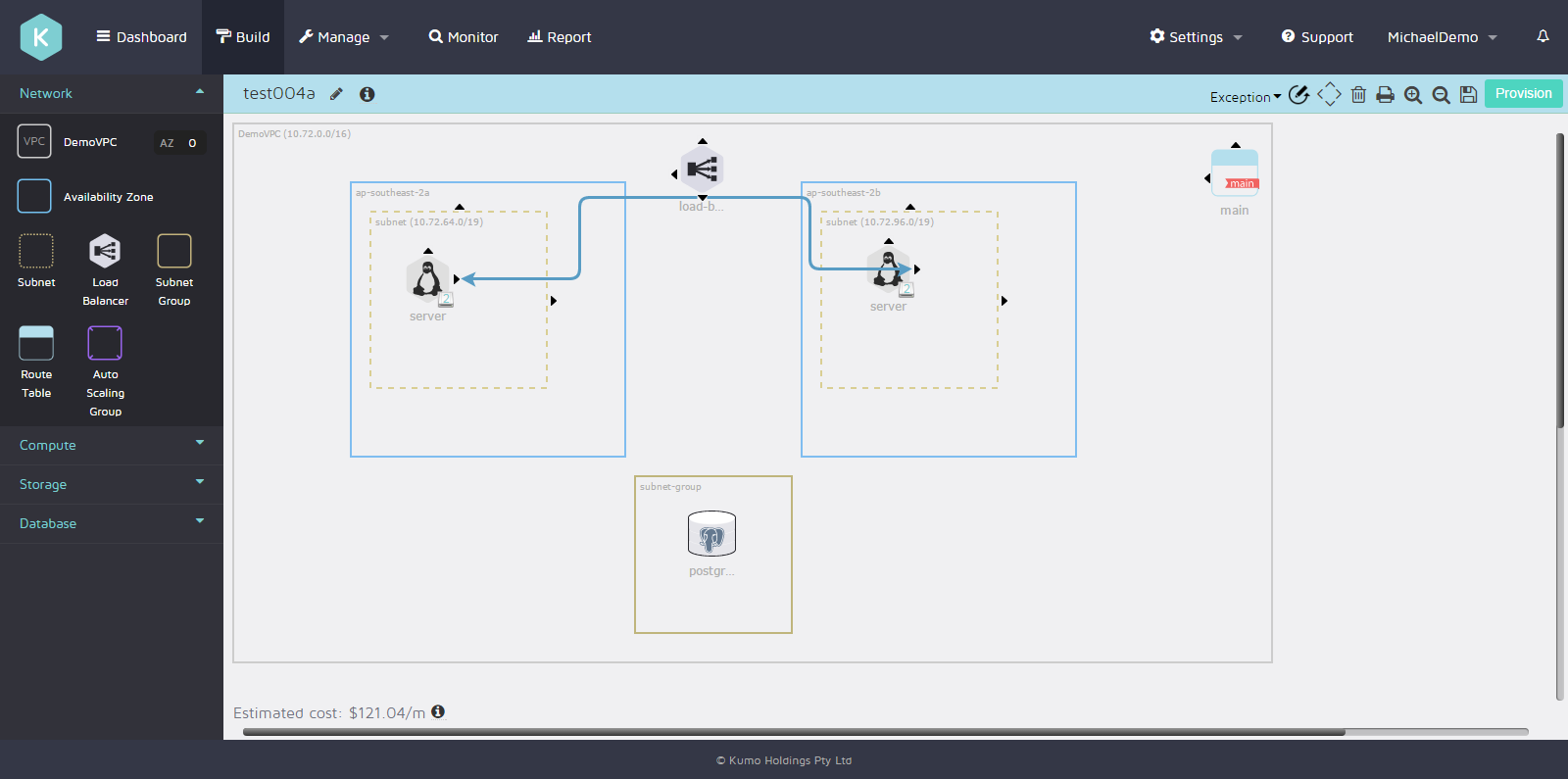The image size is (1568, 779).
Task: Print the diagram using printer icon
Action: pos(1385,95)
